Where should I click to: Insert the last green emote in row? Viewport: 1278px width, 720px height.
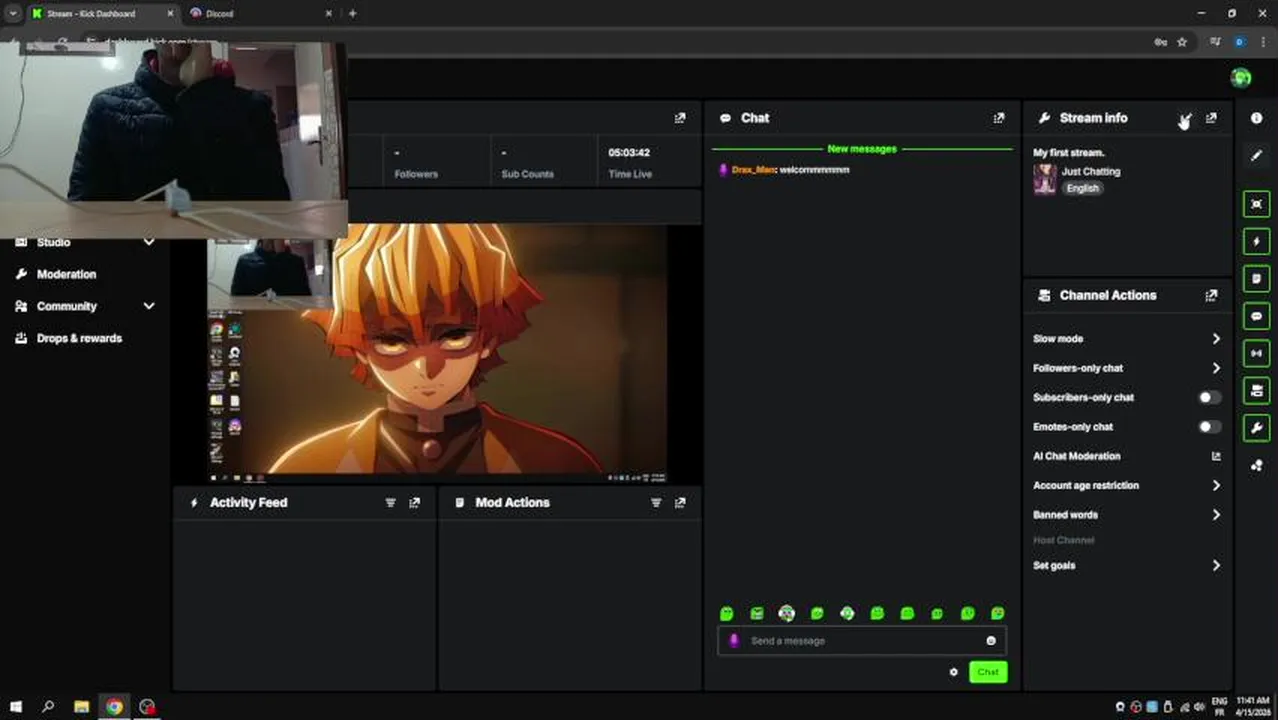click(x=997, y=613)
